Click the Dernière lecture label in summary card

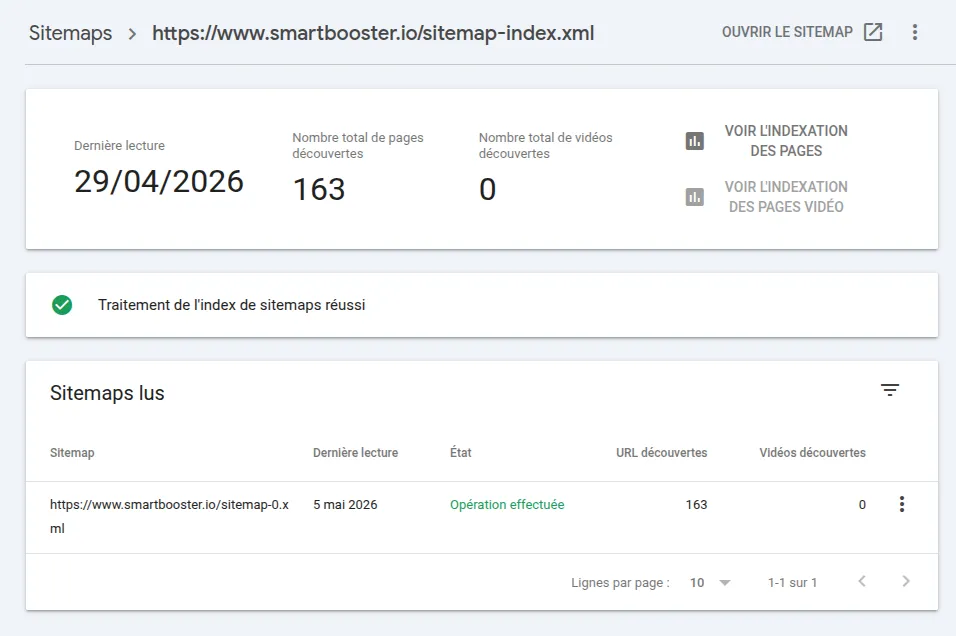pyautogui.click(x=120, y=145)
